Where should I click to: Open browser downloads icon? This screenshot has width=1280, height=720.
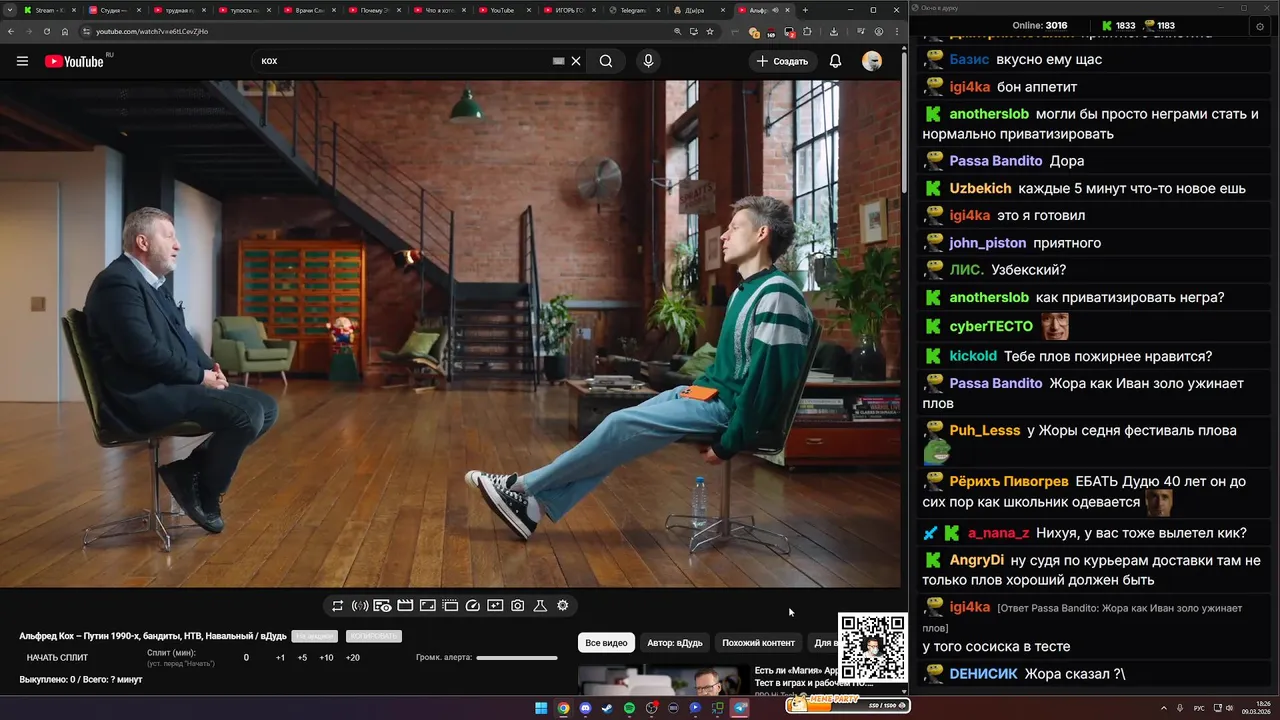(834, 31)
